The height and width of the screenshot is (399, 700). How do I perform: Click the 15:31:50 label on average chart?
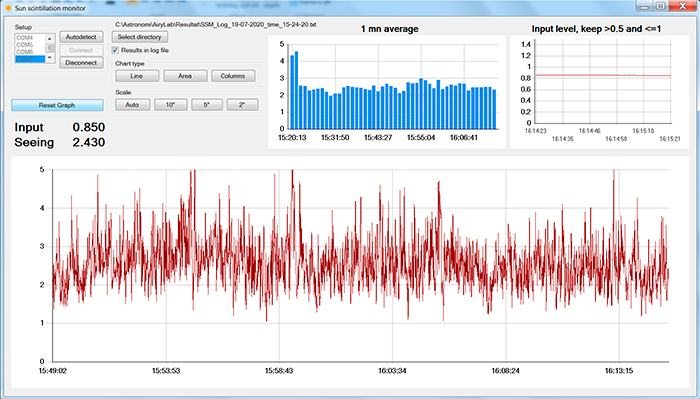[x=335, y=138]
